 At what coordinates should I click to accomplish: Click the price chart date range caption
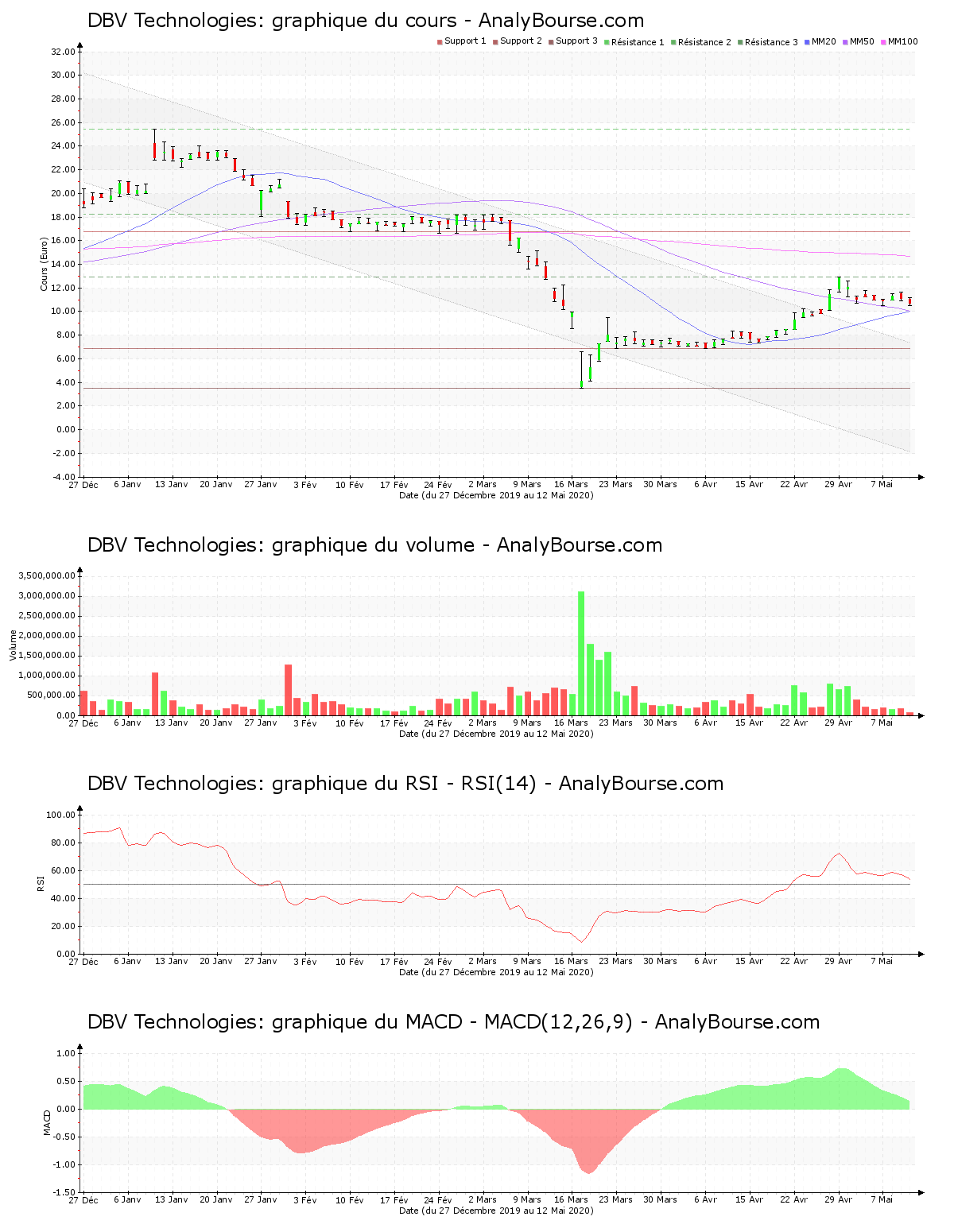click(496, 495)
